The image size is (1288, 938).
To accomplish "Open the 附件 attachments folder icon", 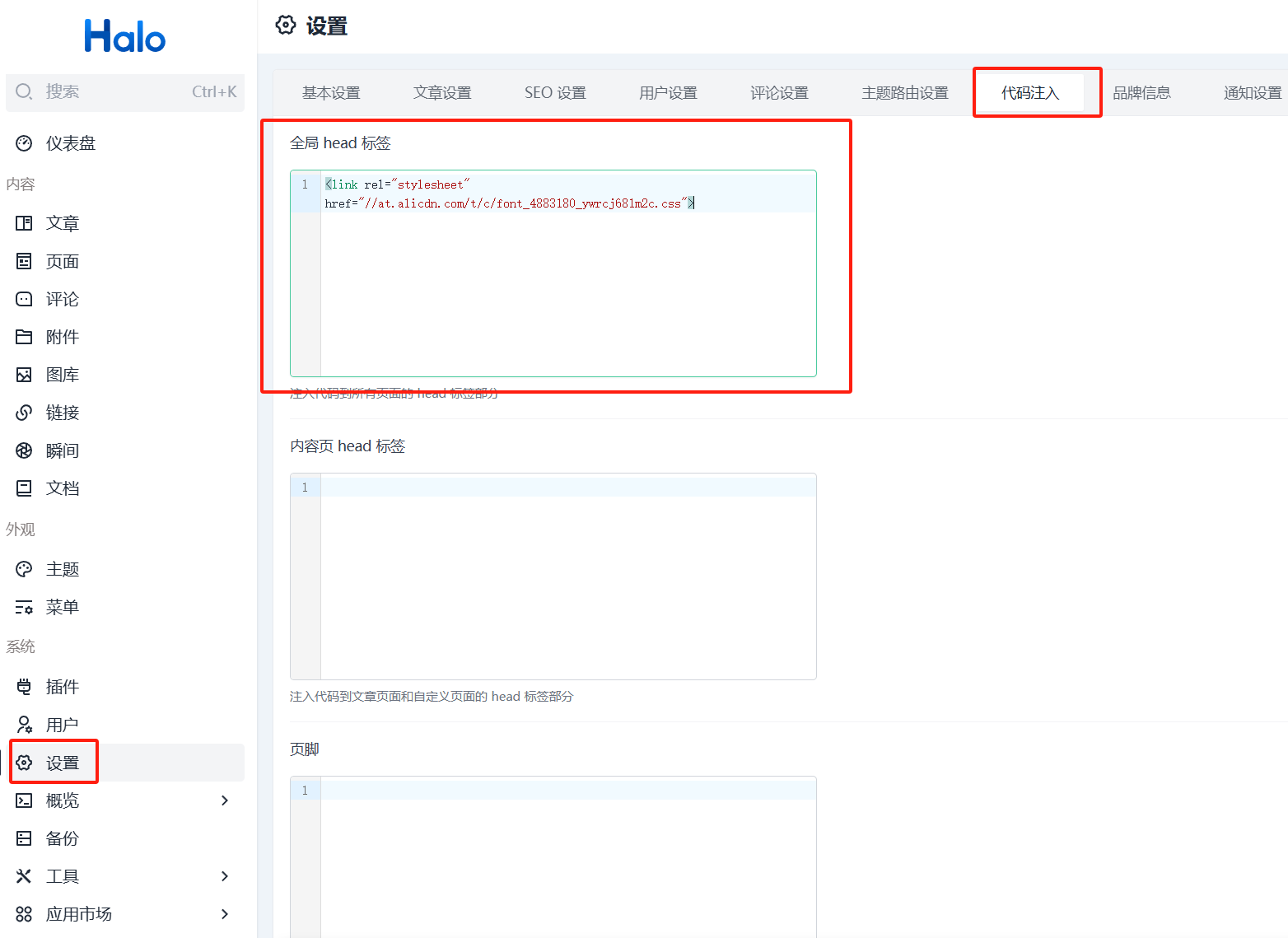I will [24, 337].
